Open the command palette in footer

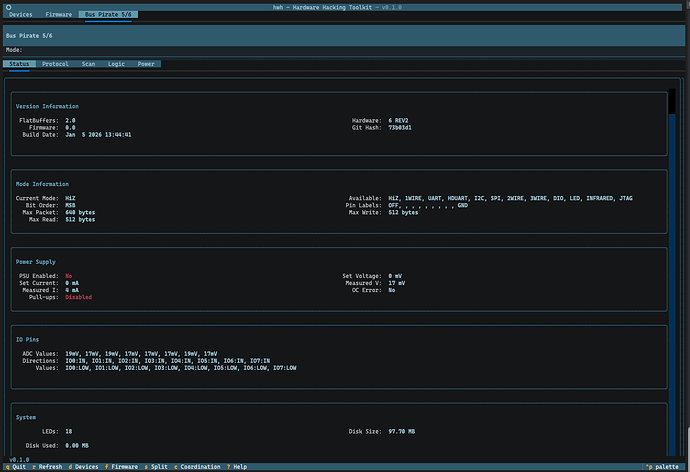pyautogui.click(x=666, y=466)
